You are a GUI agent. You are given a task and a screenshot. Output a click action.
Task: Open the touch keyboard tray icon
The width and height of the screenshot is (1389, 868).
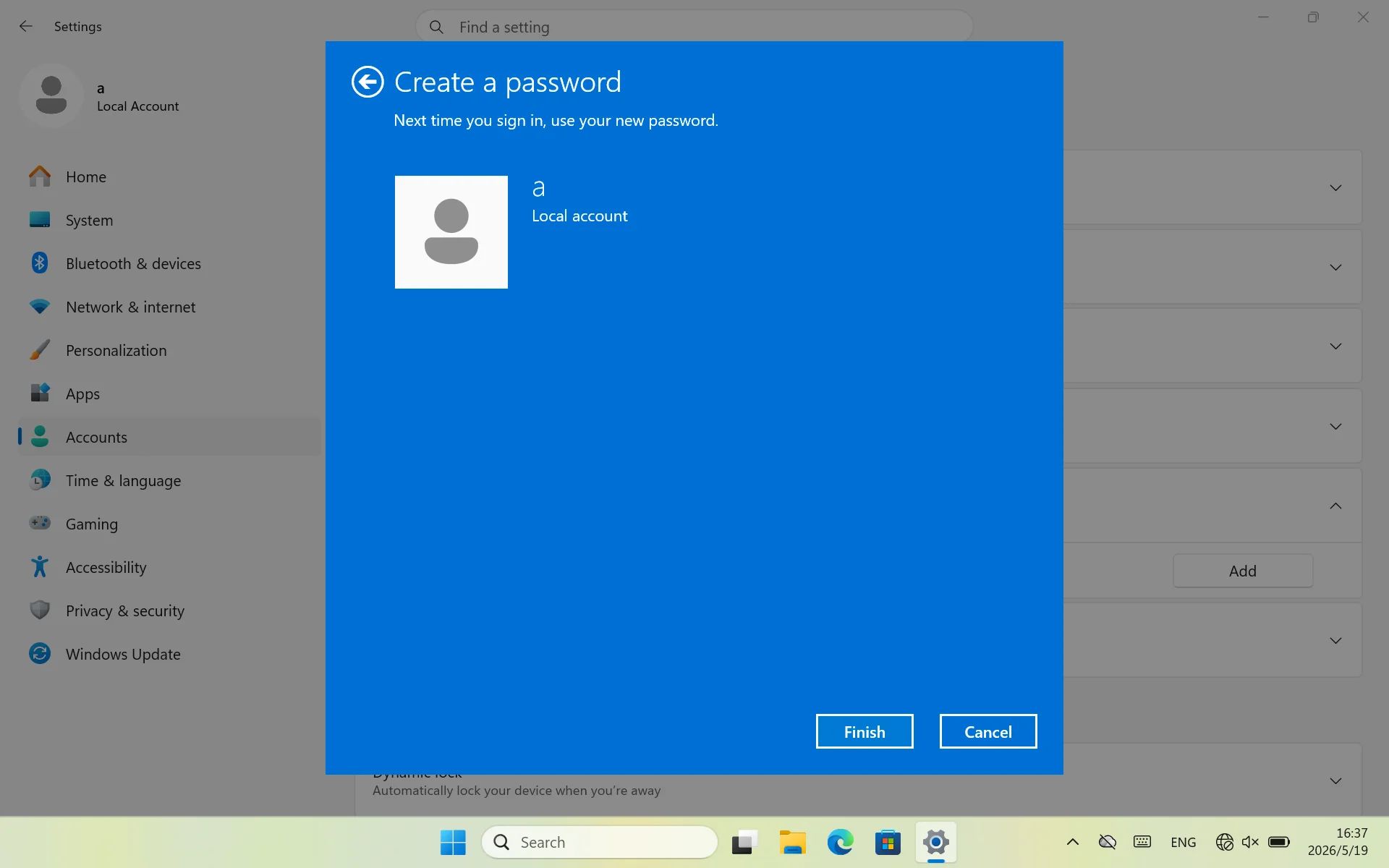tap(1142, 842)
